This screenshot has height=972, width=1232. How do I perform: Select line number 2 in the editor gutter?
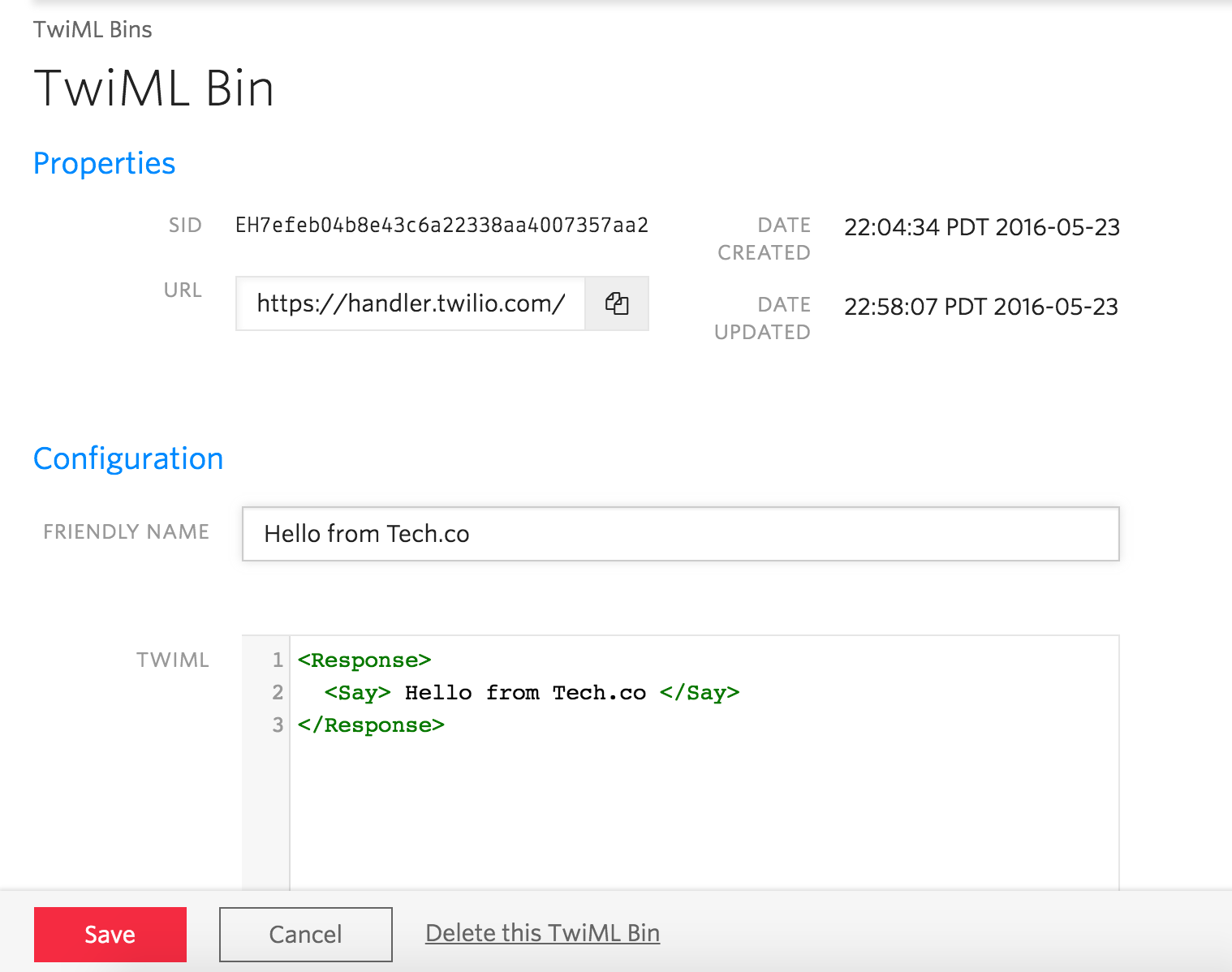point(278,692)
